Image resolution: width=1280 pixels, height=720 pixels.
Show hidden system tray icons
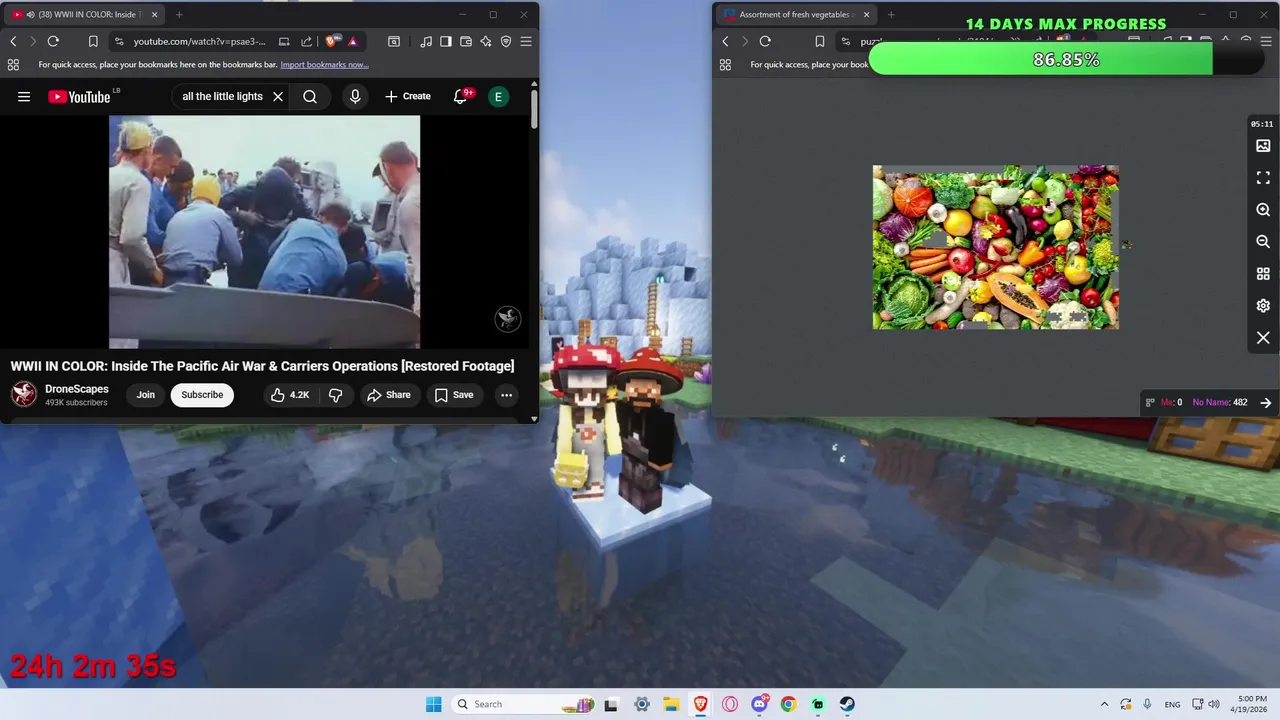(1105, 704)
